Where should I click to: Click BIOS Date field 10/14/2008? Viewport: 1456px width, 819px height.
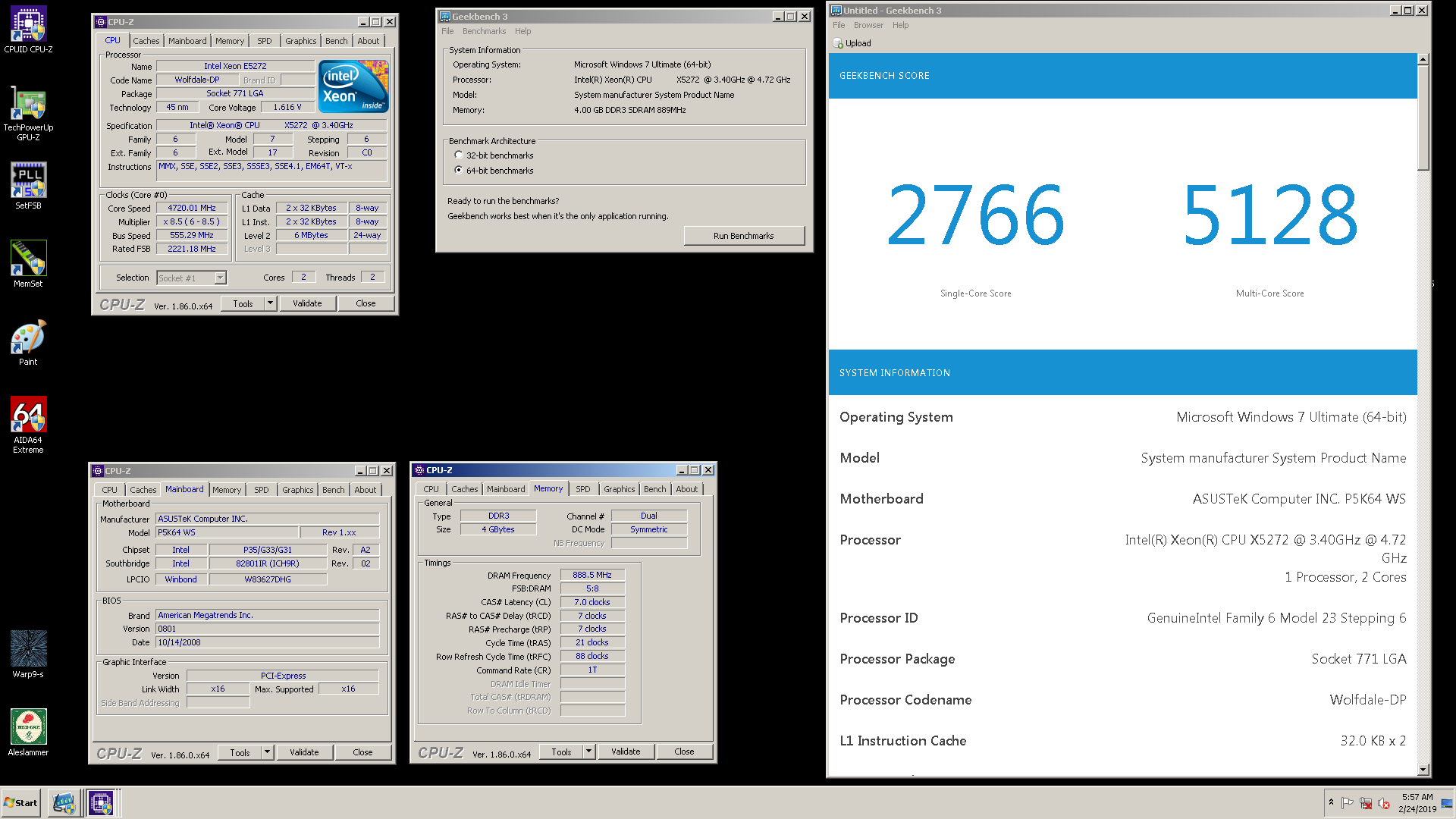point(268,642)
